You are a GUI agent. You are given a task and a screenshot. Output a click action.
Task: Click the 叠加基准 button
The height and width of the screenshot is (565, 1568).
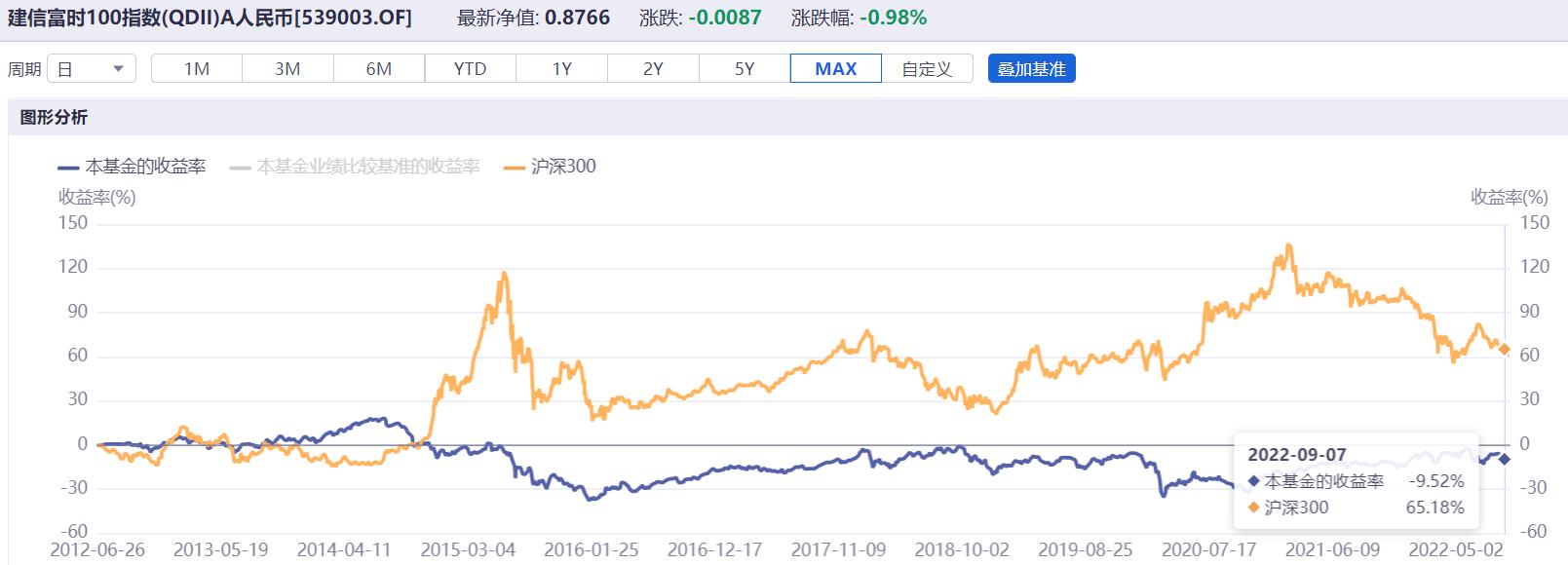click(x=1031, y=69)
